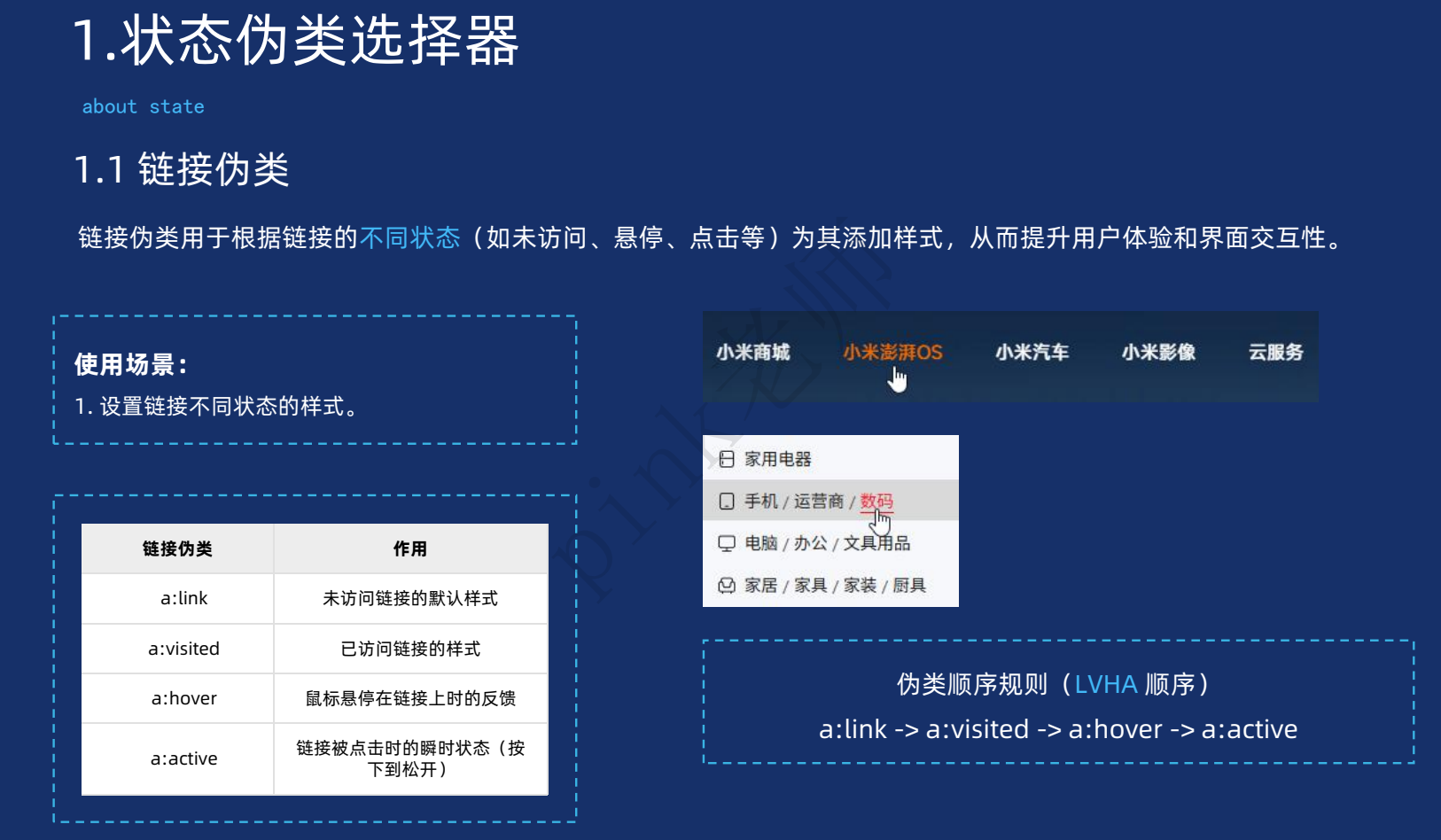This screenshot has width=1441, height=840.
Task: Click 家居 in the category menu
Action: pyautogui.click(x=760, y=586)
